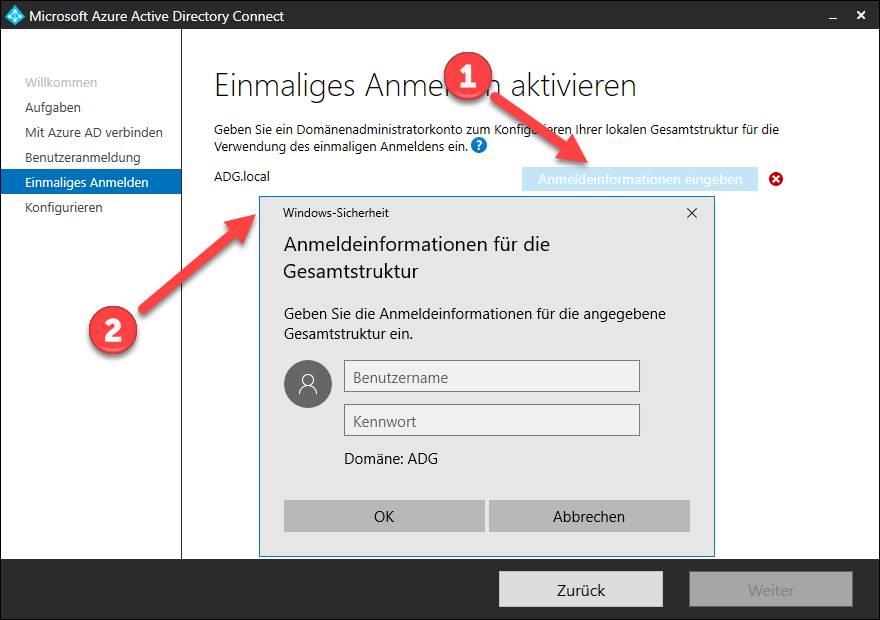Open the blue help question mark icon
880x620 pixels.
479,146
